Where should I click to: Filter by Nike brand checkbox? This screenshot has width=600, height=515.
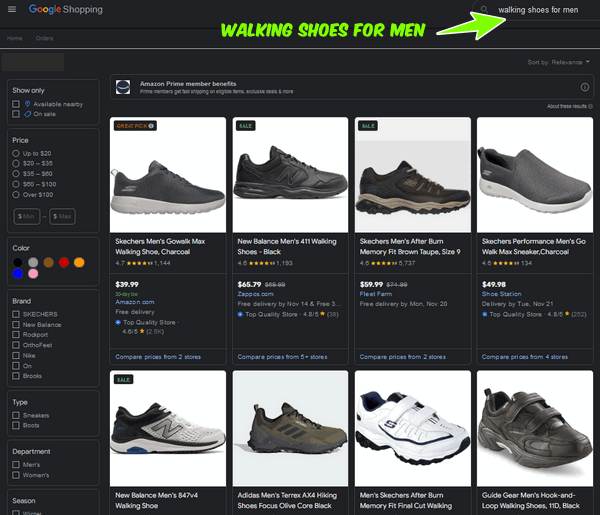[16, 355]
